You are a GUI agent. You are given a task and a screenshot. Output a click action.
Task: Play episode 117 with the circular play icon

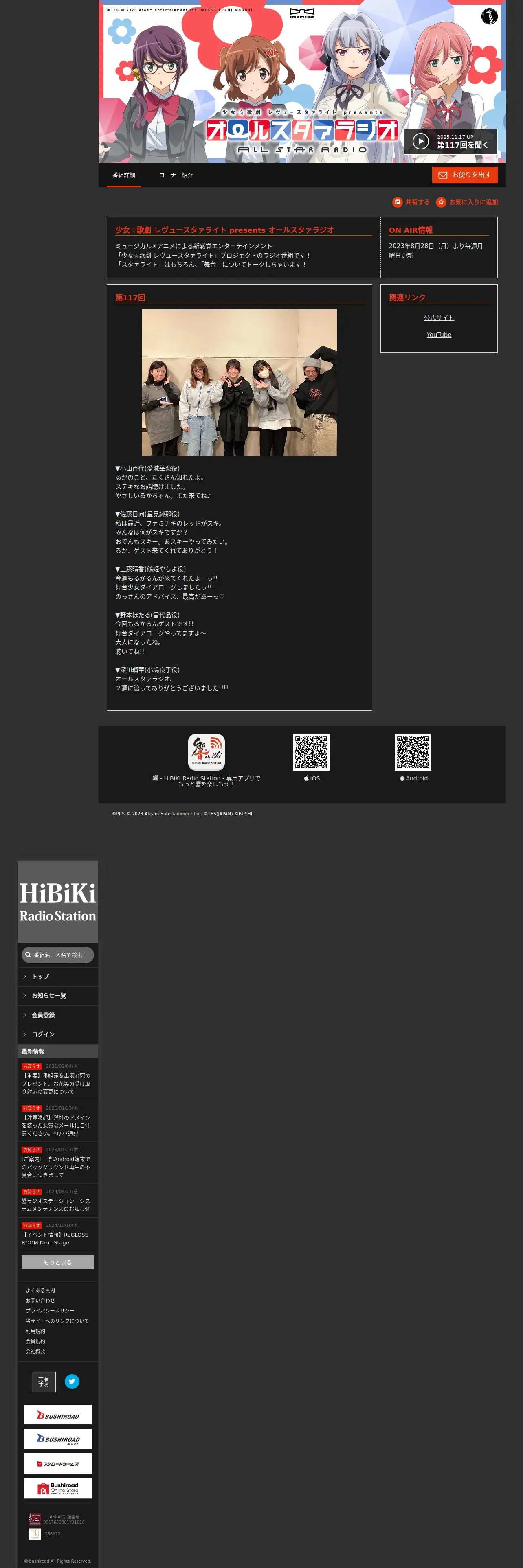421,141
